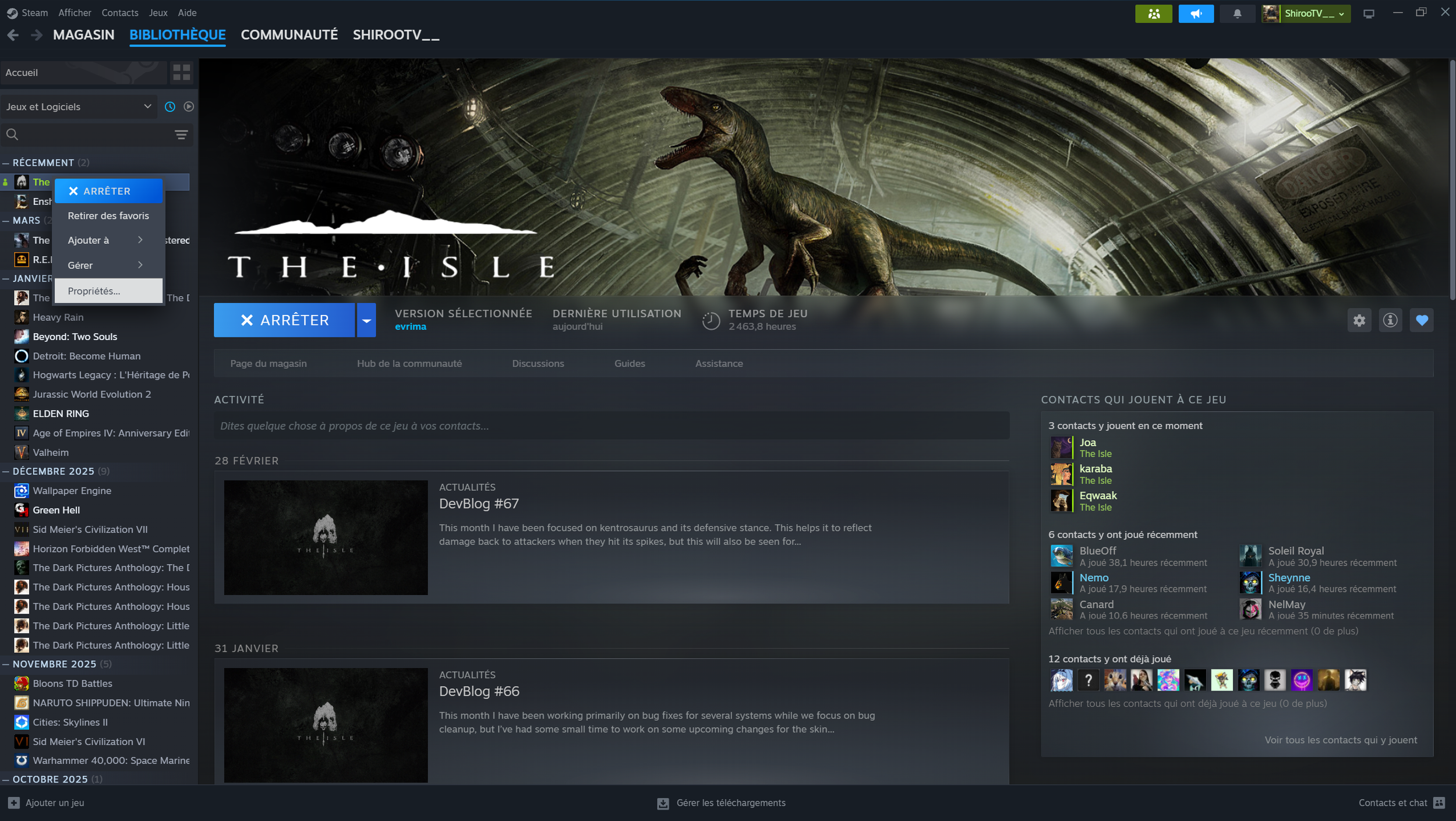Open DevBlog #67 thumbnail

click(x=326, y=537)
